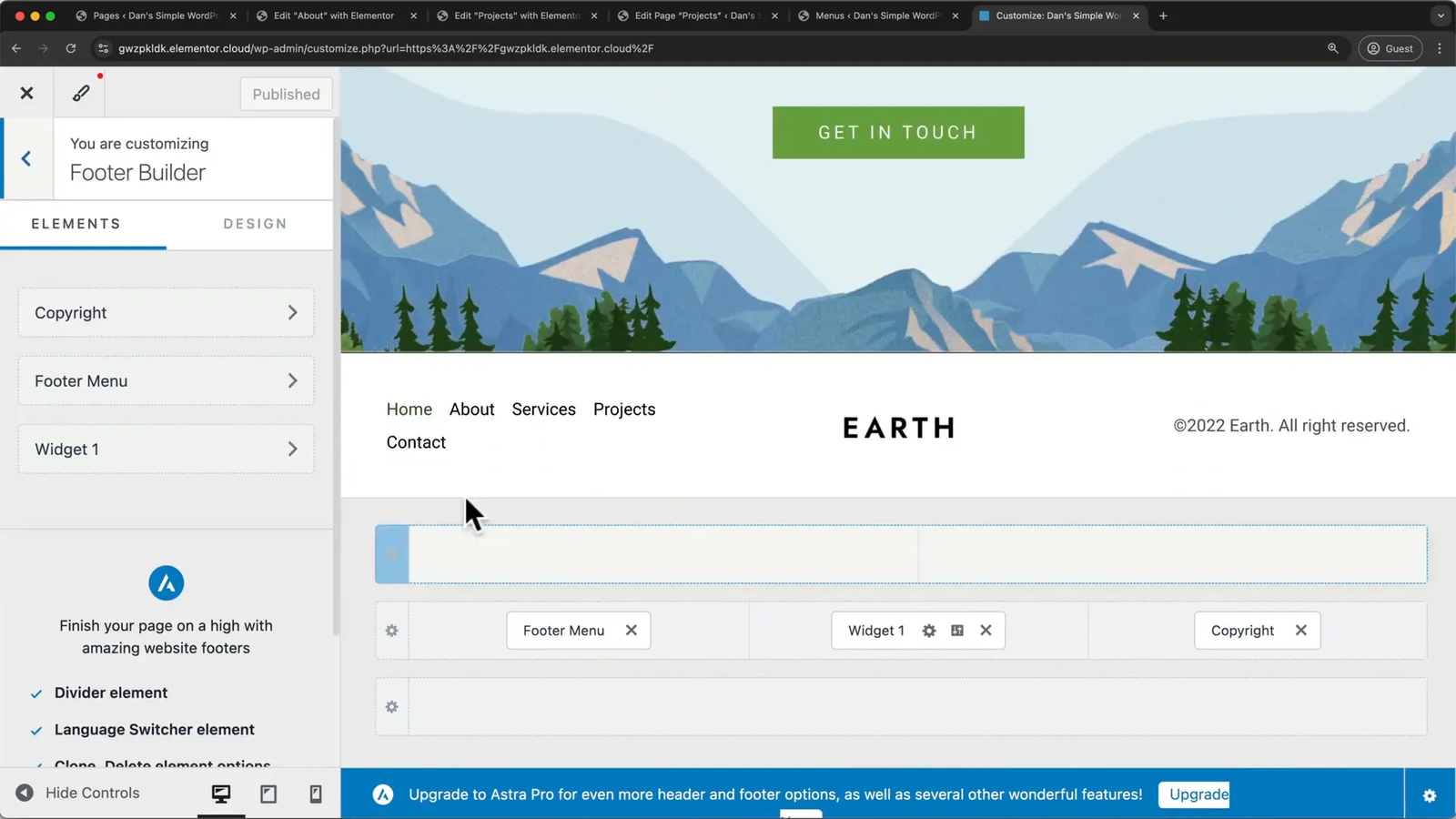Viewport: 1456px width, 819px height.
Task: Close the Customize browser tab
Action: click(x=1136, y=15)
